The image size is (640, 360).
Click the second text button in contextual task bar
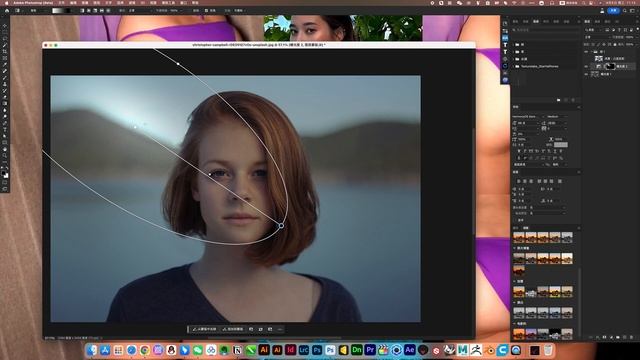(x=233, y=329)
